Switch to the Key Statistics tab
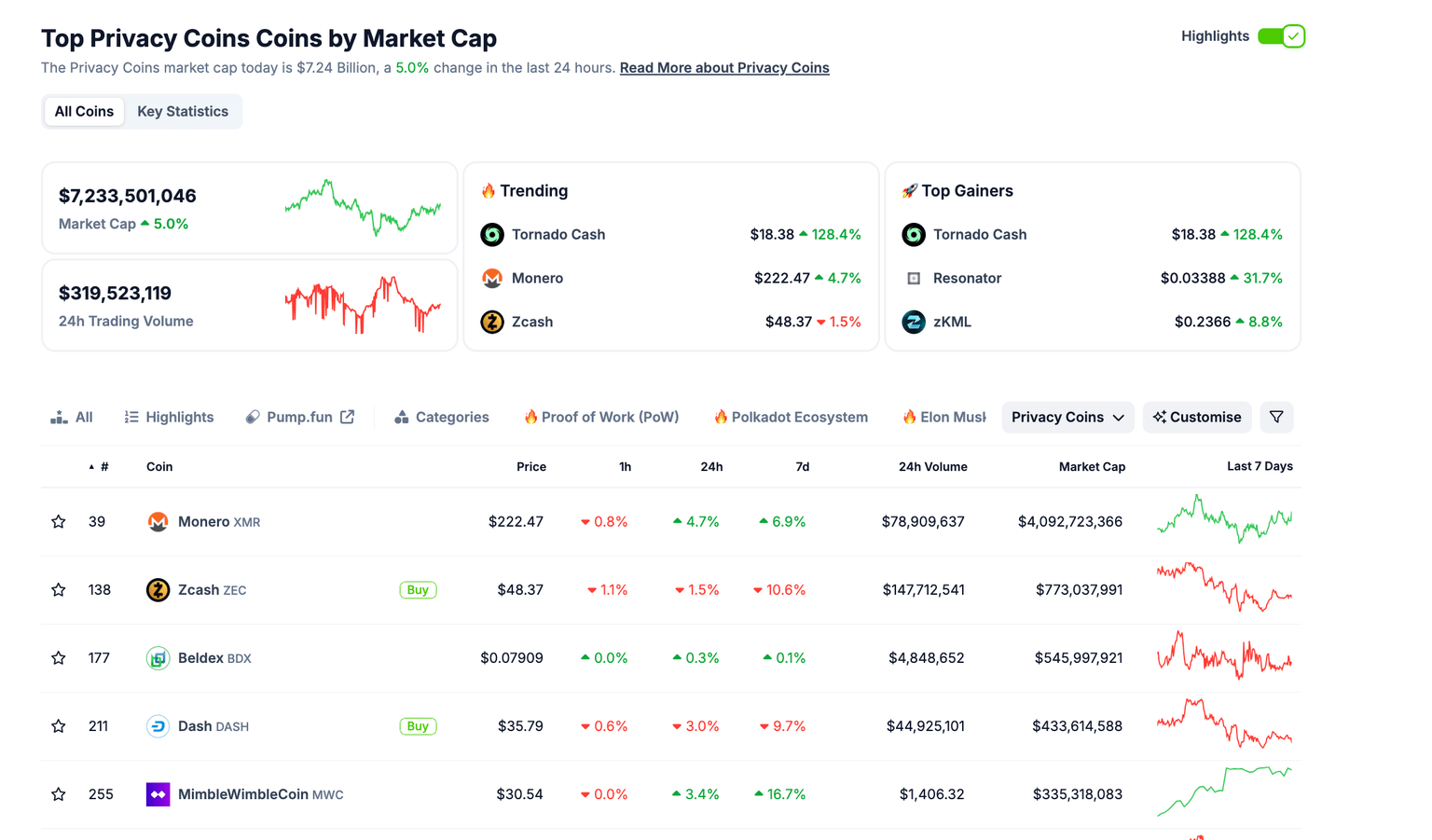The height and width of the screenshot is (840, 1432). click(x=183, y=111)
